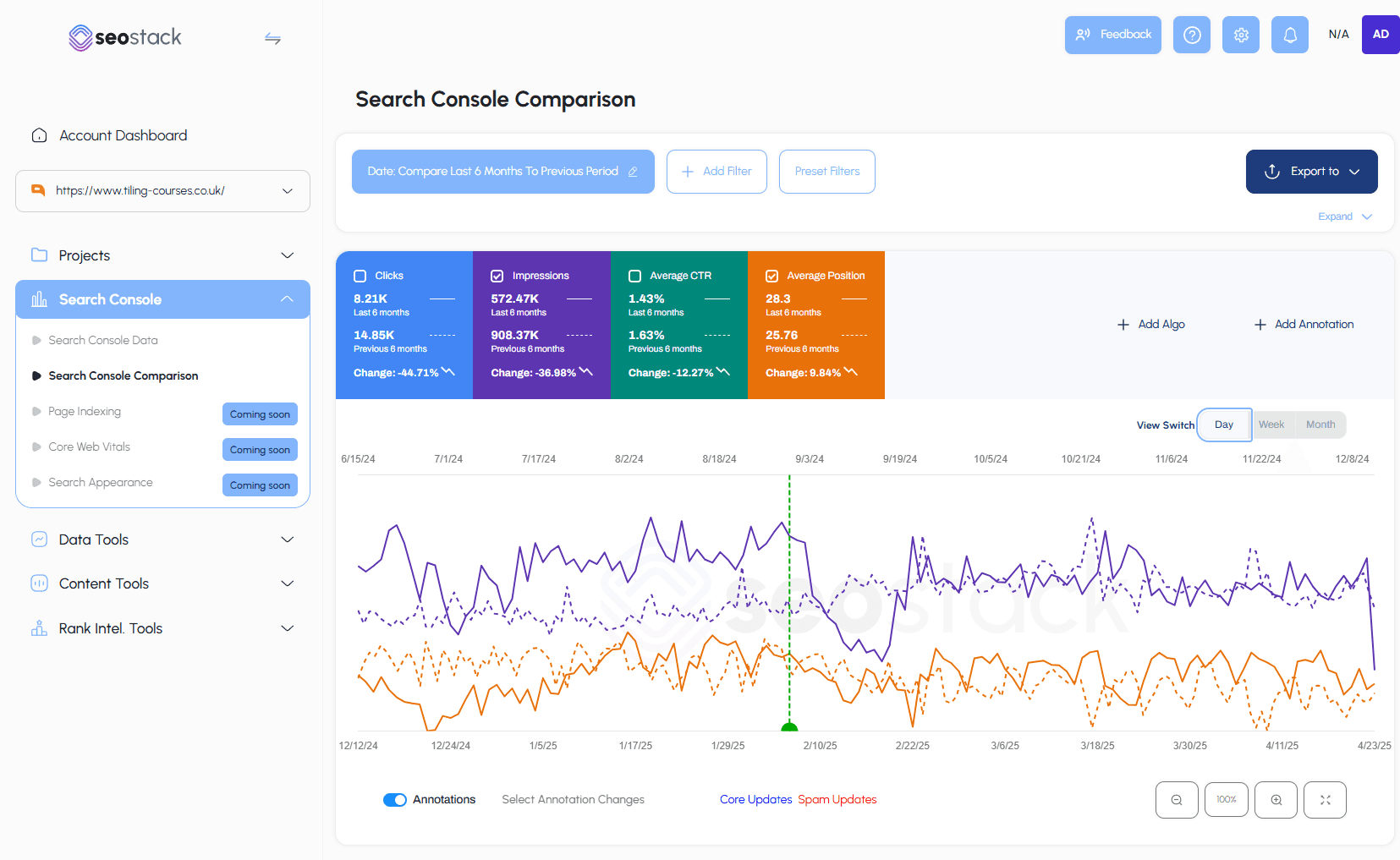
Task: Open the notifications bell
Action: (1289, 35)
